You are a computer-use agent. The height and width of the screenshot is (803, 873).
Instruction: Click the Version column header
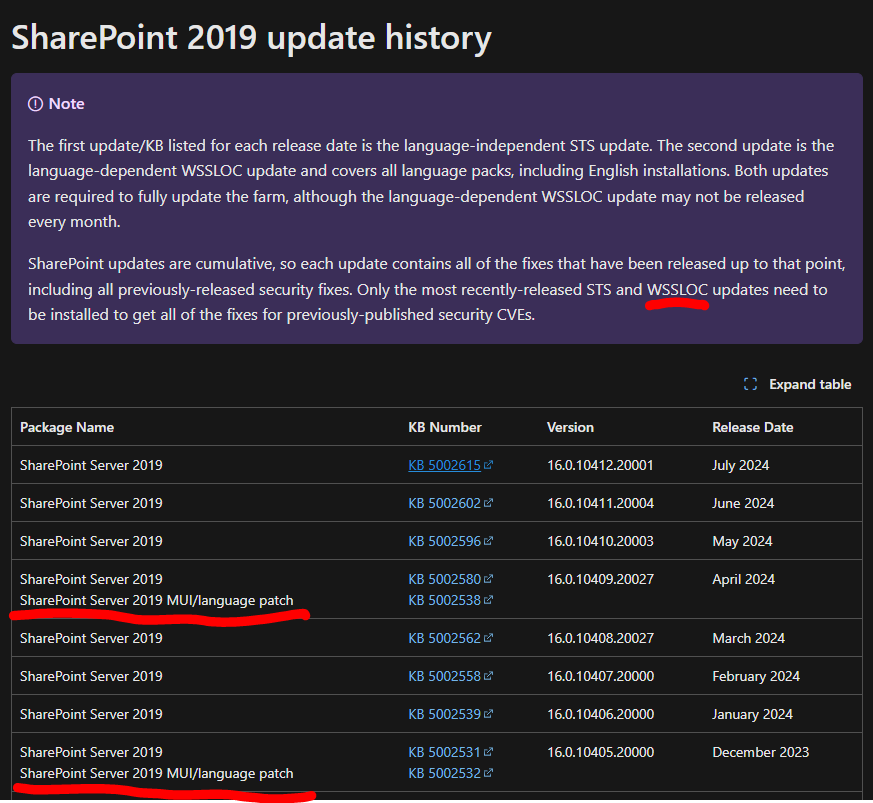click(570, 428)
